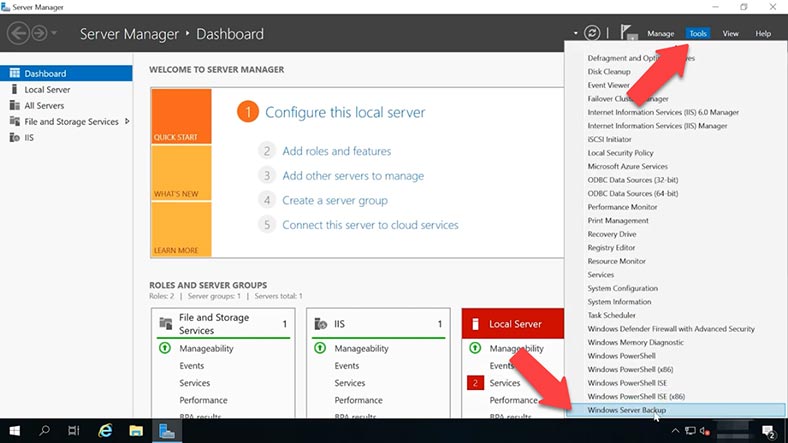This screenshot has height=443, width=788.
Task: Open File Explorer from the taskbar
Action: (x=136, y=431)
